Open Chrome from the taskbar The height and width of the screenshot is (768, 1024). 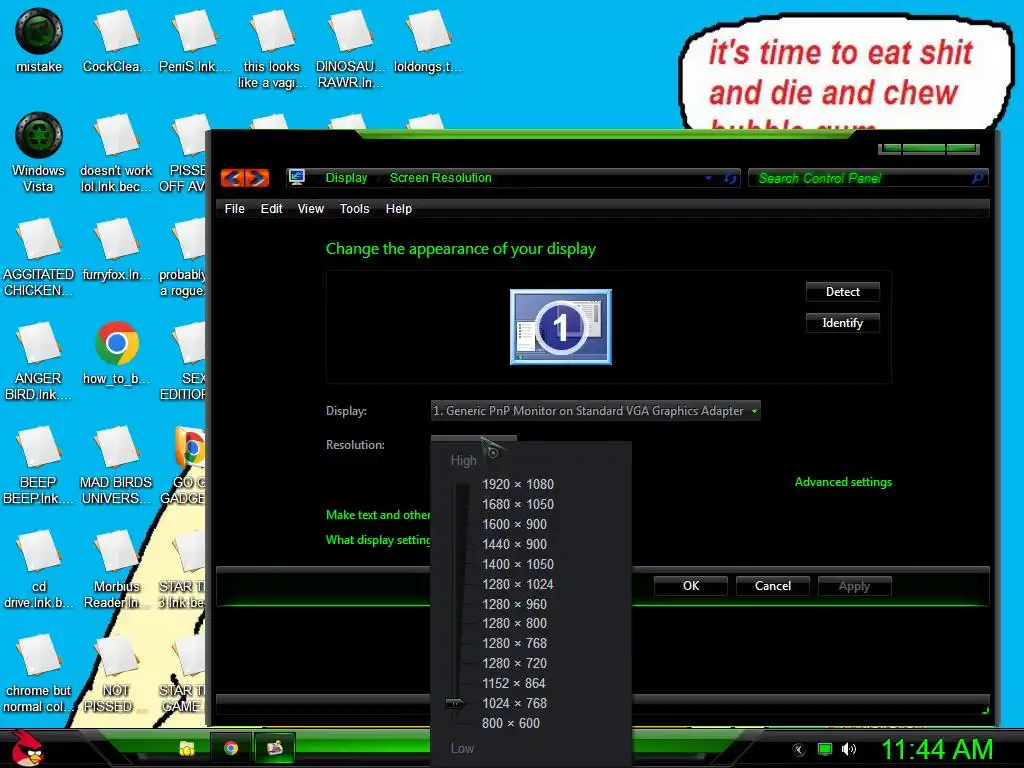point(231,748)
